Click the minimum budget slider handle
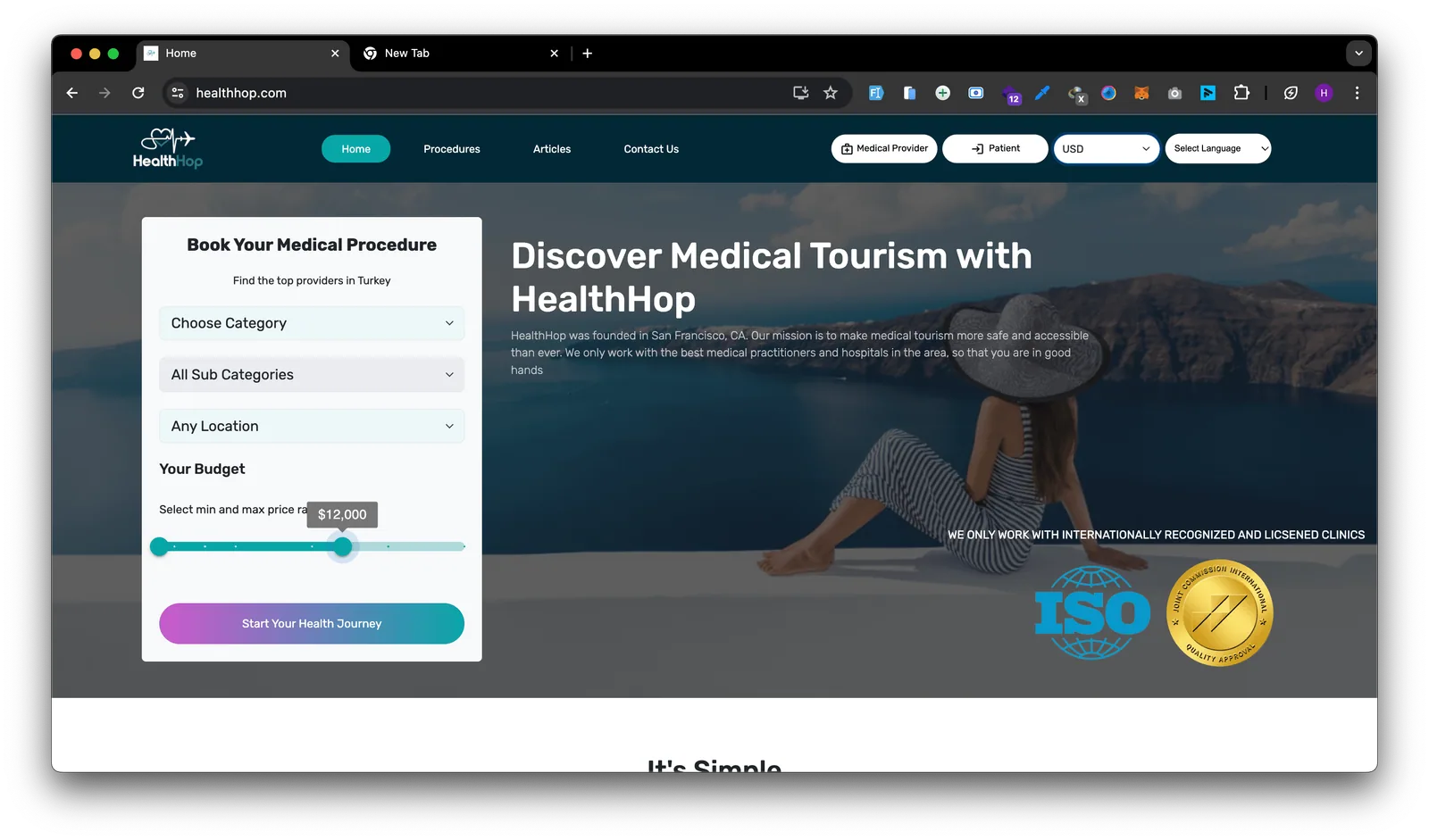 (159, 546)
